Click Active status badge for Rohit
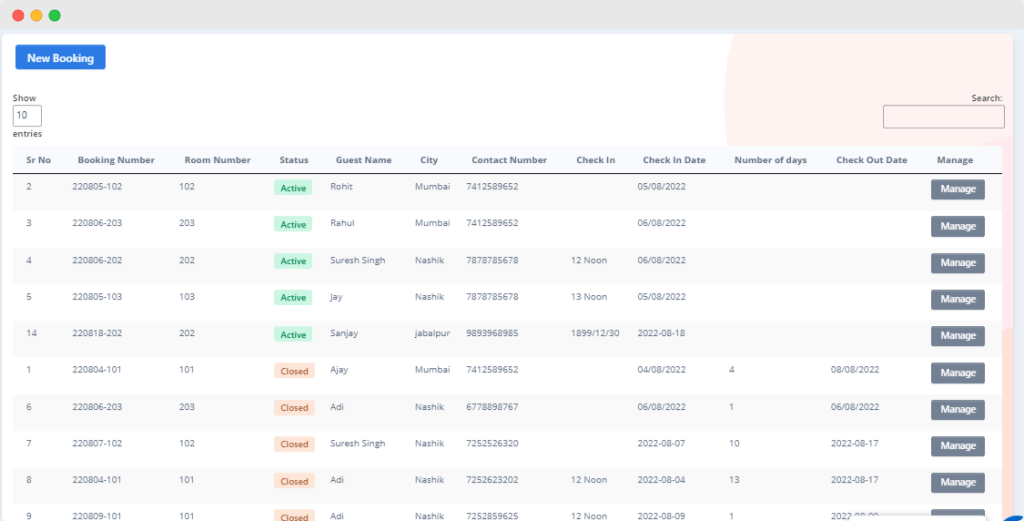Viewport: 1024px width, 521px height. [293, 188]
